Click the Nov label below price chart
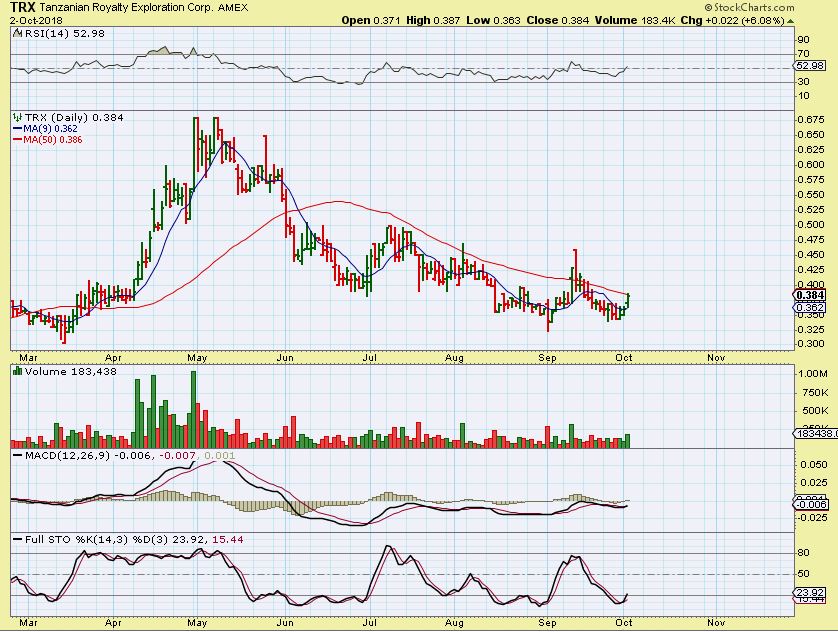 [716, 357]
